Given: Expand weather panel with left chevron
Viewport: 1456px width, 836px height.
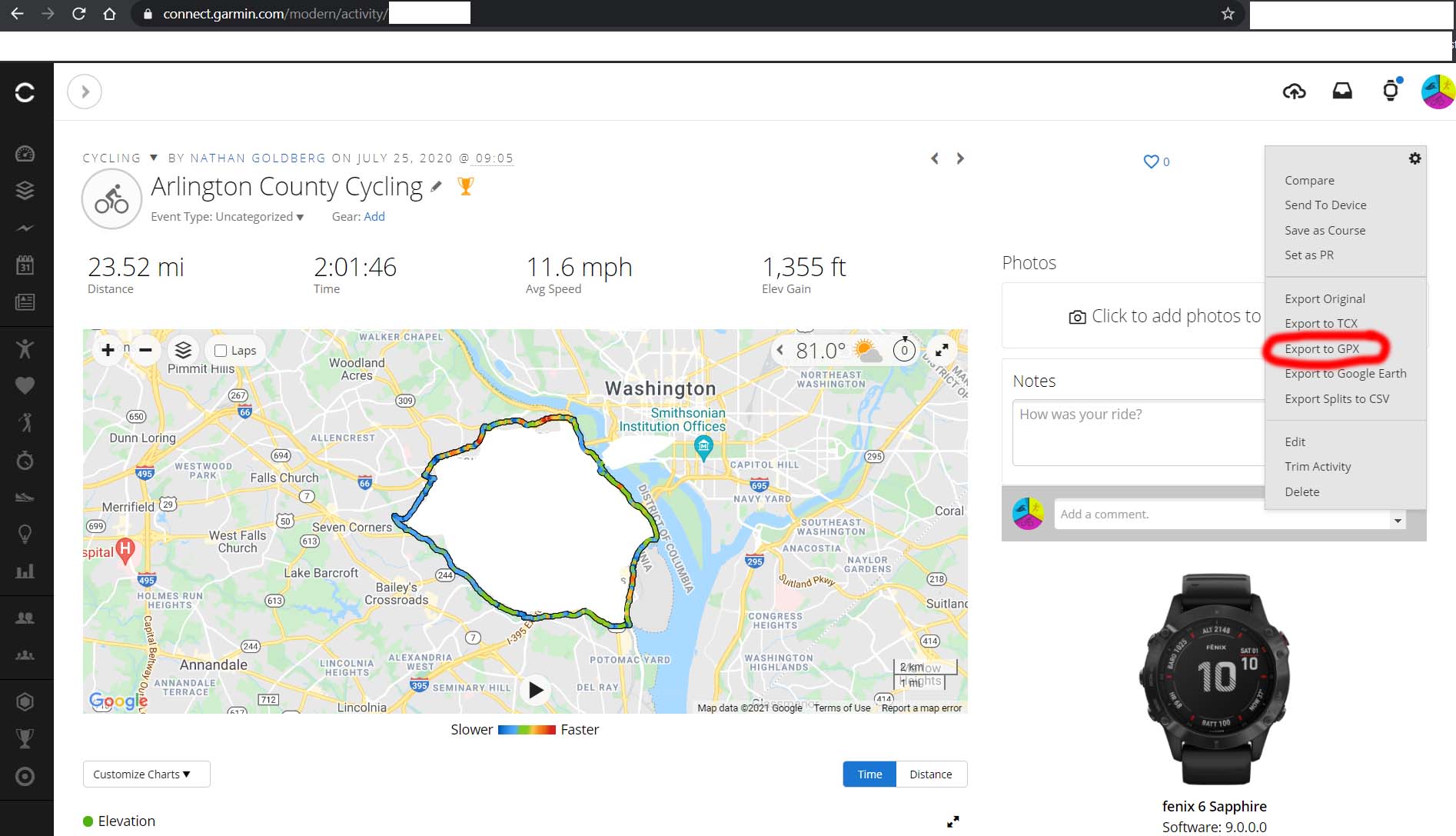Looking at the screenshot, I should [780, 351].
